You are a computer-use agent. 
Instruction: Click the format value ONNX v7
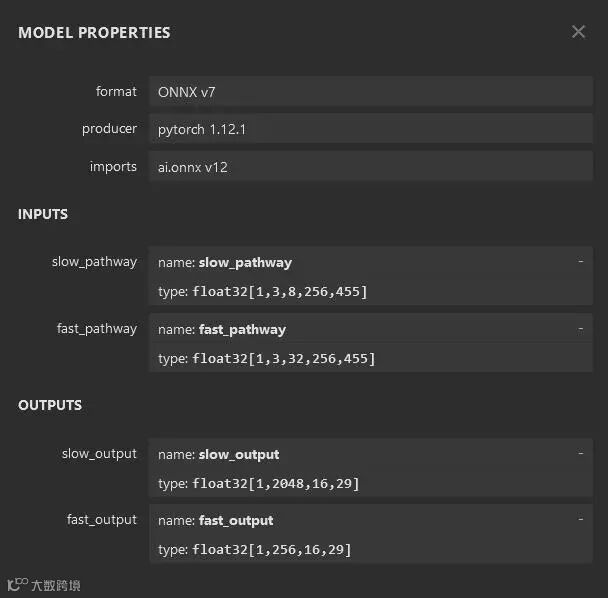[187, 92]
